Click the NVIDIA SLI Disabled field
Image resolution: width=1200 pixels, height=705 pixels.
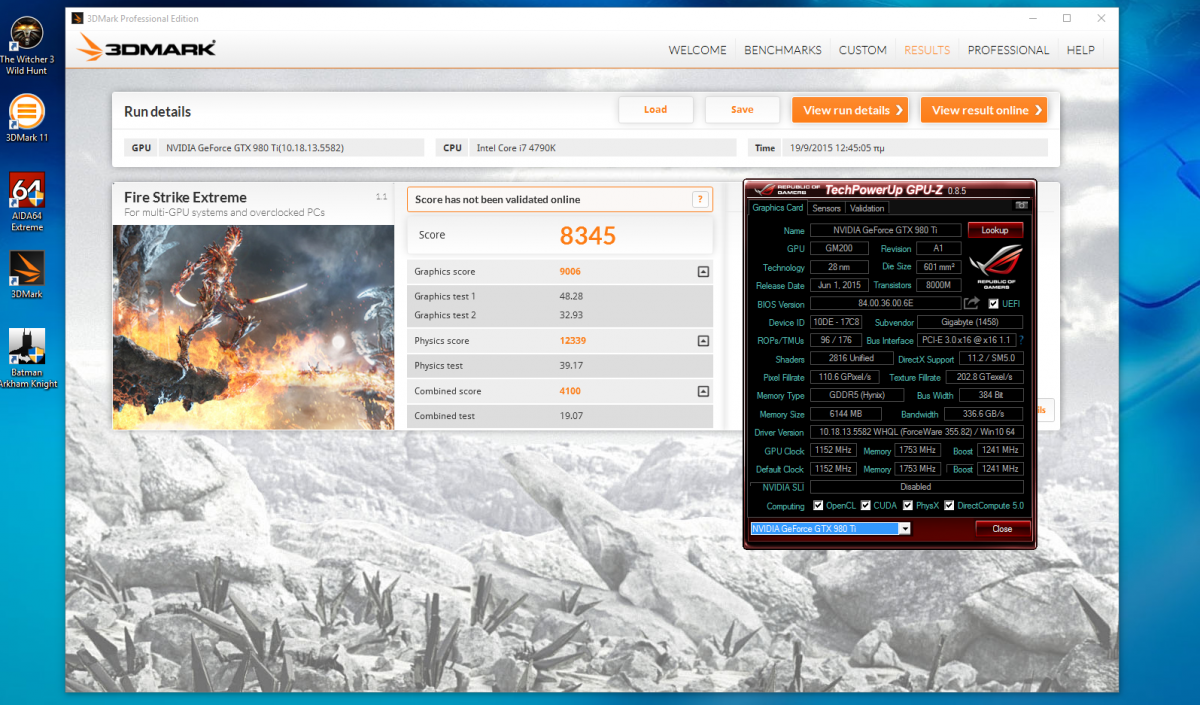(917, 487)
